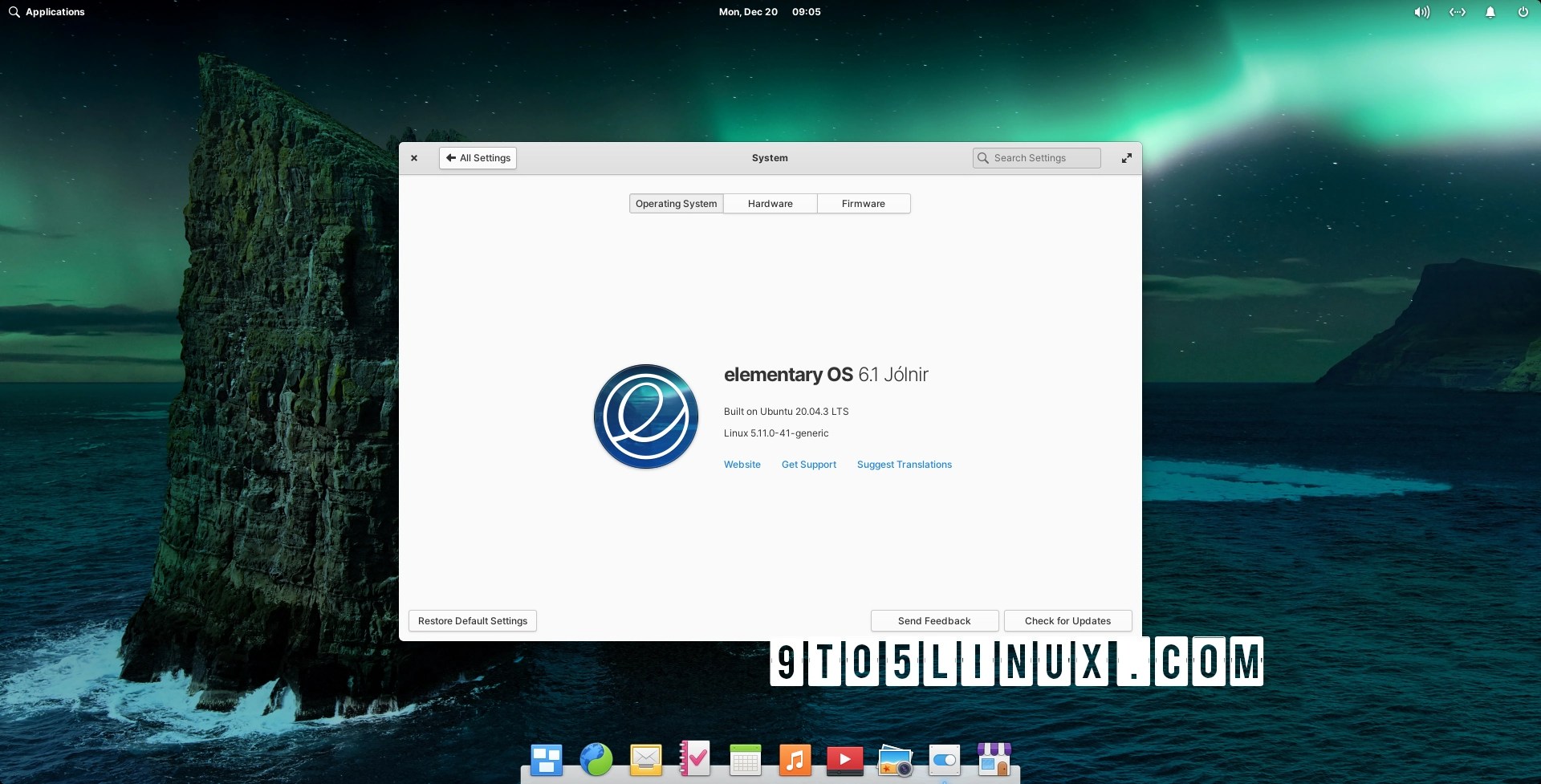Switch to the Hardware tab
Viewport: 1541px width, 784px height.
click(x=770, y=203)
